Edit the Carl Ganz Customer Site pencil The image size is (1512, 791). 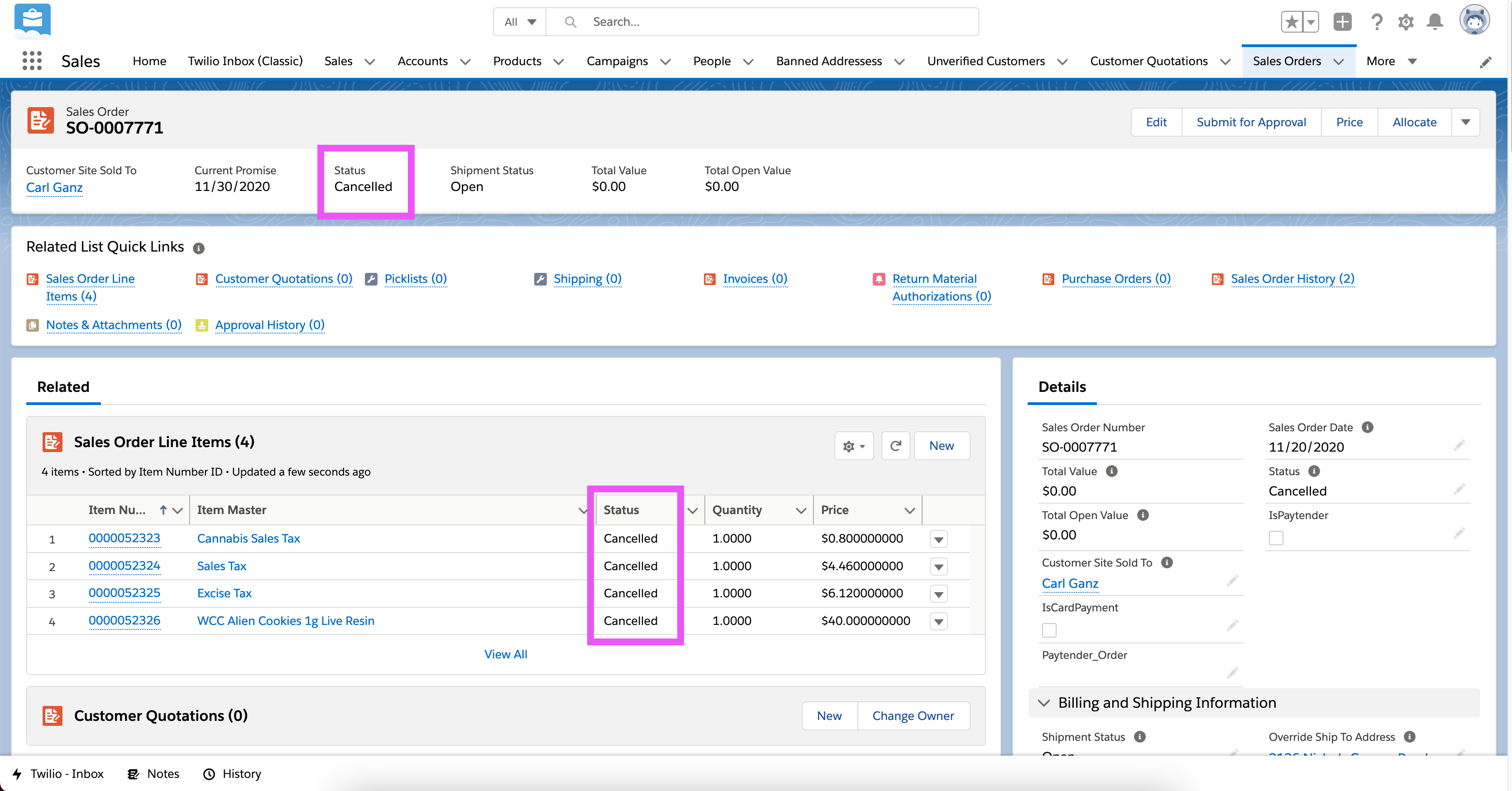1232,581
